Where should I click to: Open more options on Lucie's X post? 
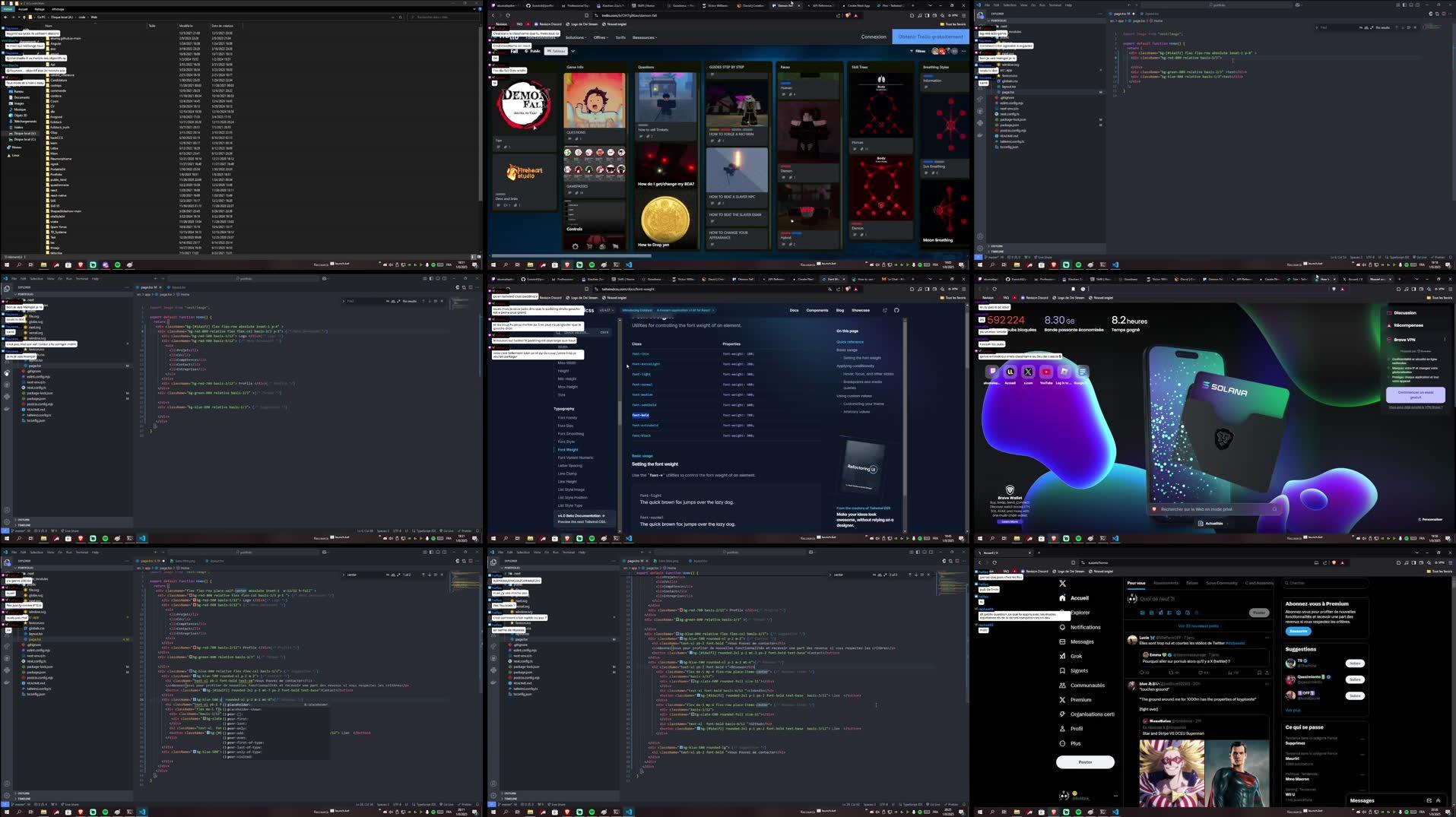pyautogui.click(x=1267, y=638)
